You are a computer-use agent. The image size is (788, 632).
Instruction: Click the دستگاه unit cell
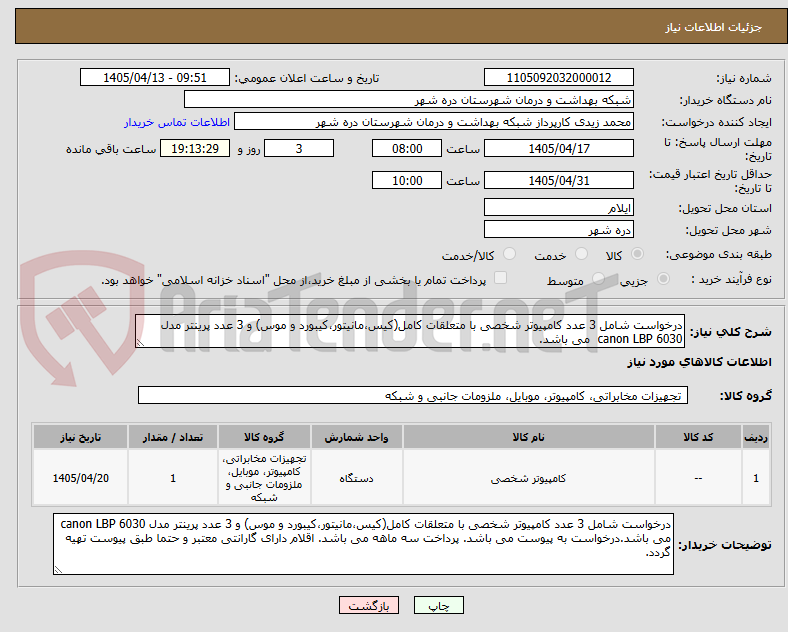(356, 478)
